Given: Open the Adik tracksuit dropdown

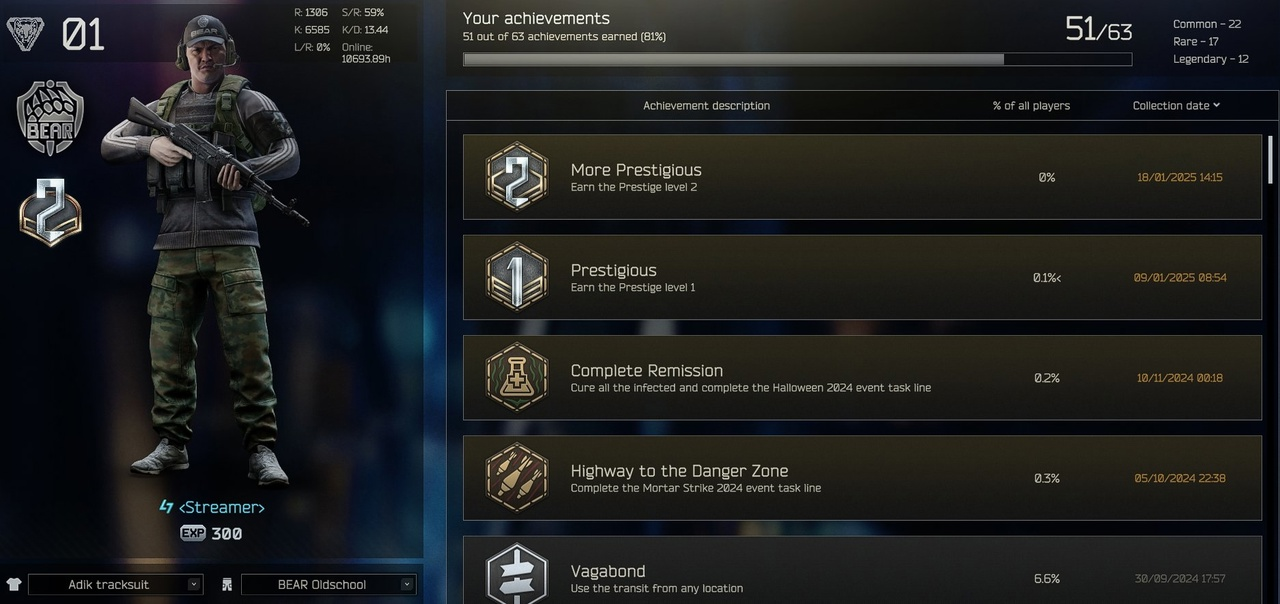Looking at the screenshot, I should pyautogui.click(x=116, y=585).
